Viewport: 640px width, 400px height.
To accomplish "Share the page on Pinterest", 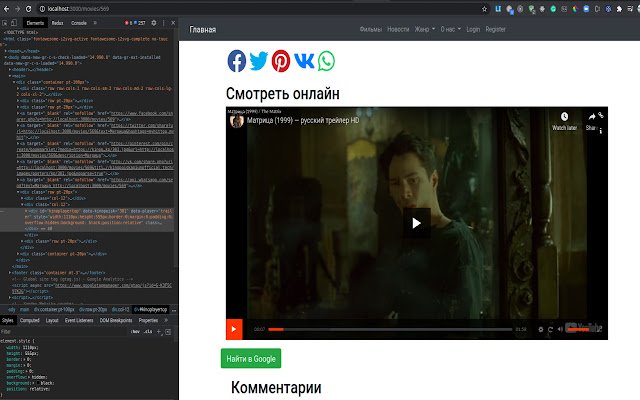I will 281,61.
